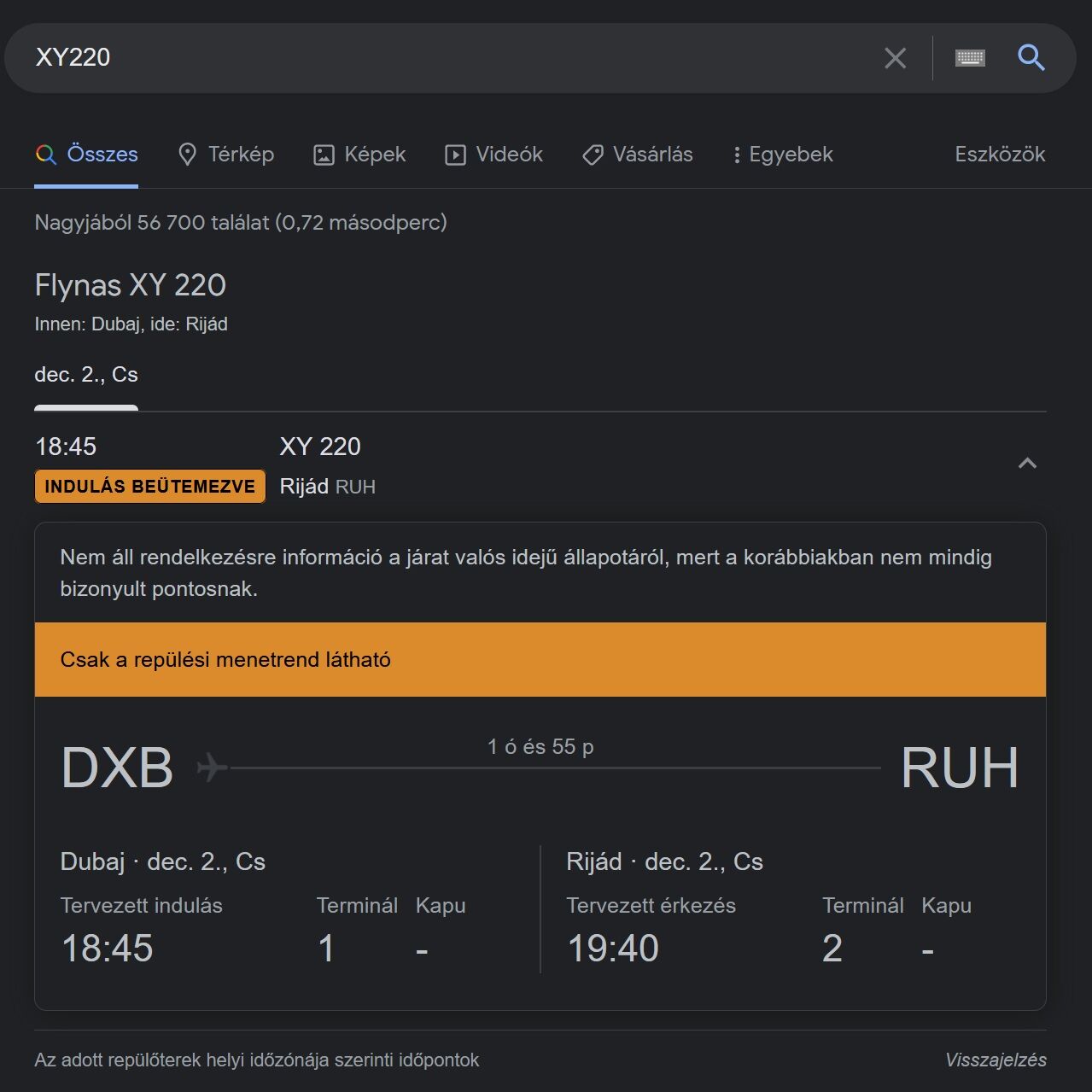Image resolution: width=1092 pixels, height=1092 pixels.
Task: Click the airplane icon next to DXB
Action: pos(213,767)
